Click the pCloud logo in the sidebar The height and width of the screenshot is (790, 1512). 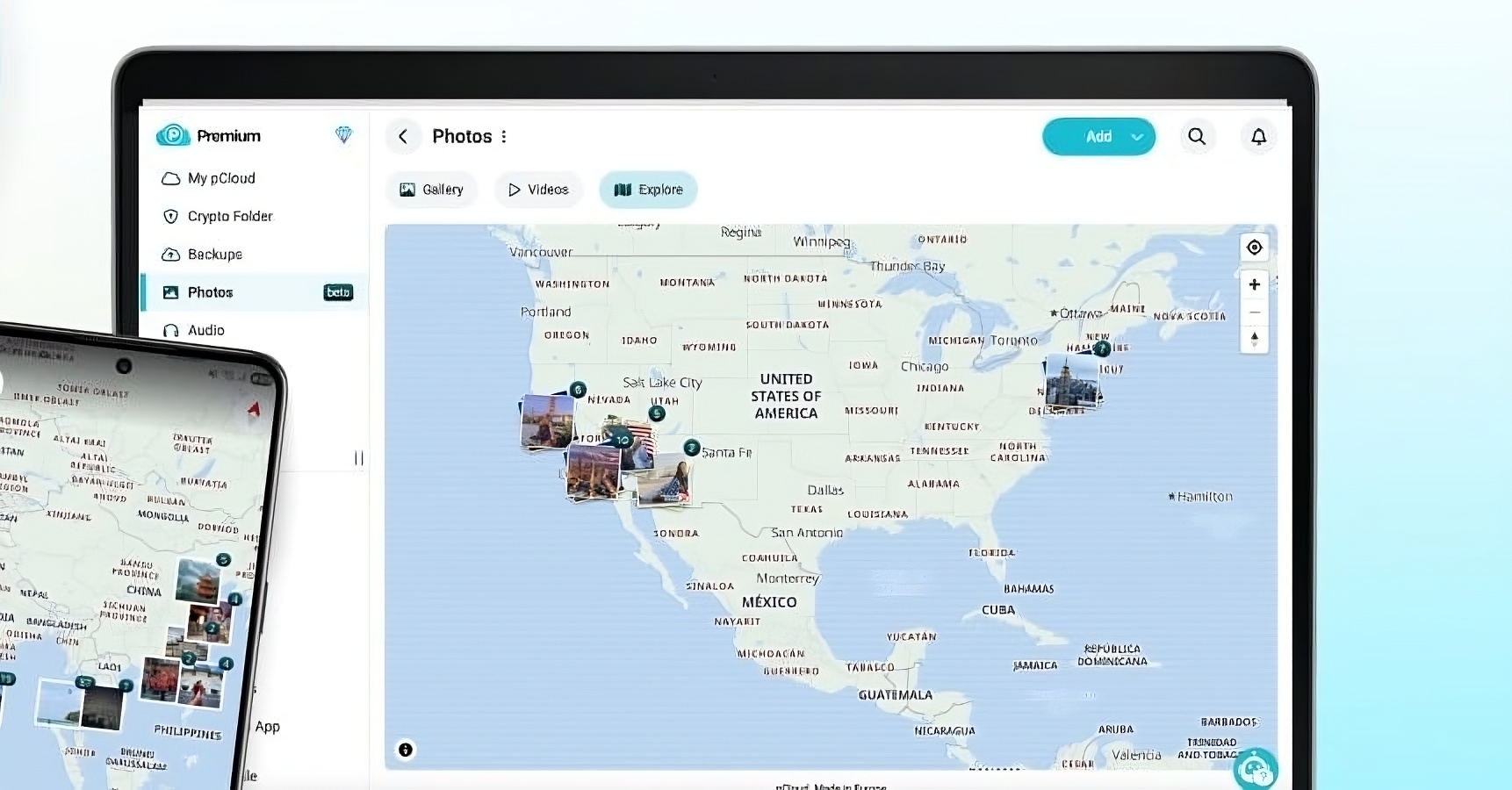point(173,135)
